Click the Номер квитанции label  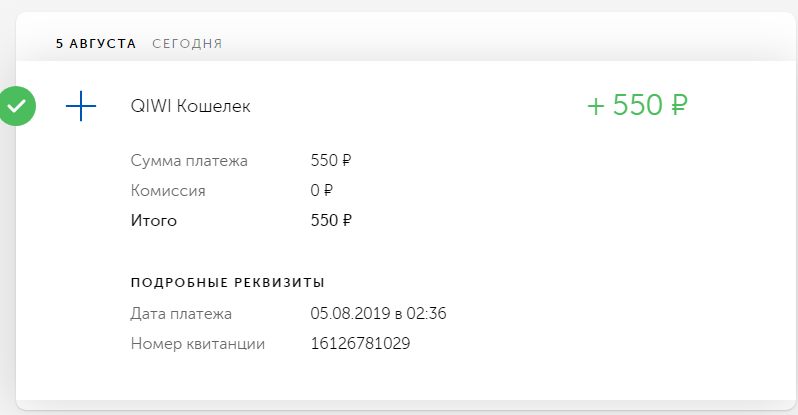pos(198,344)
